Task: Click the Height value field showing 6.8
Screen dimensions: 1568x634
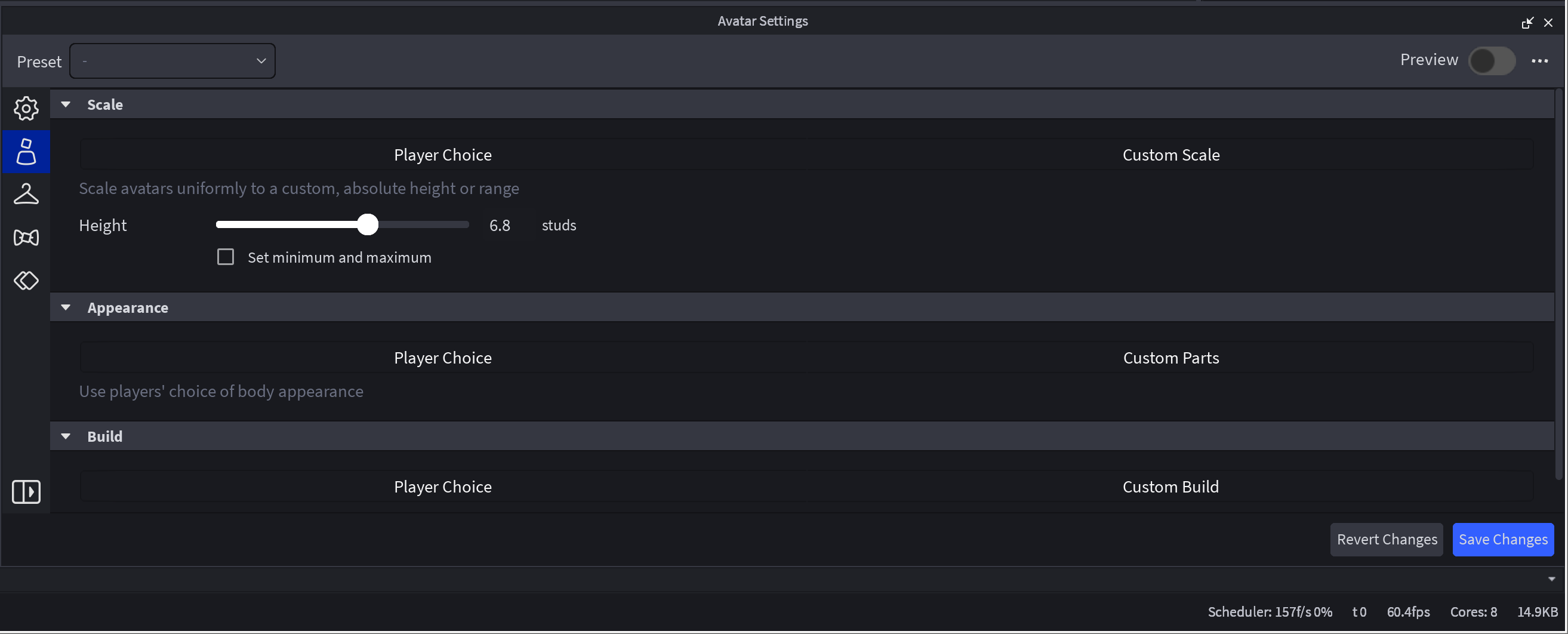Action: click(500, 225)
